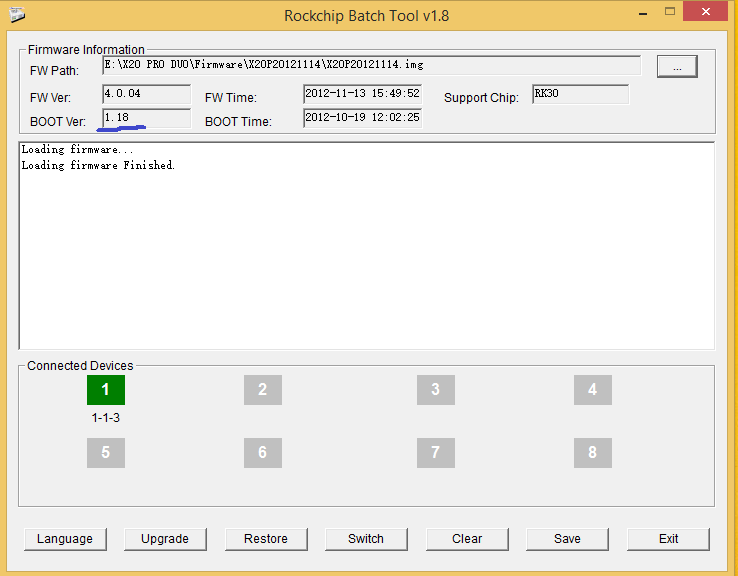This screenshot has height=576, width=738.
Task: Save the log using the Save button
Action: [567, 539]
